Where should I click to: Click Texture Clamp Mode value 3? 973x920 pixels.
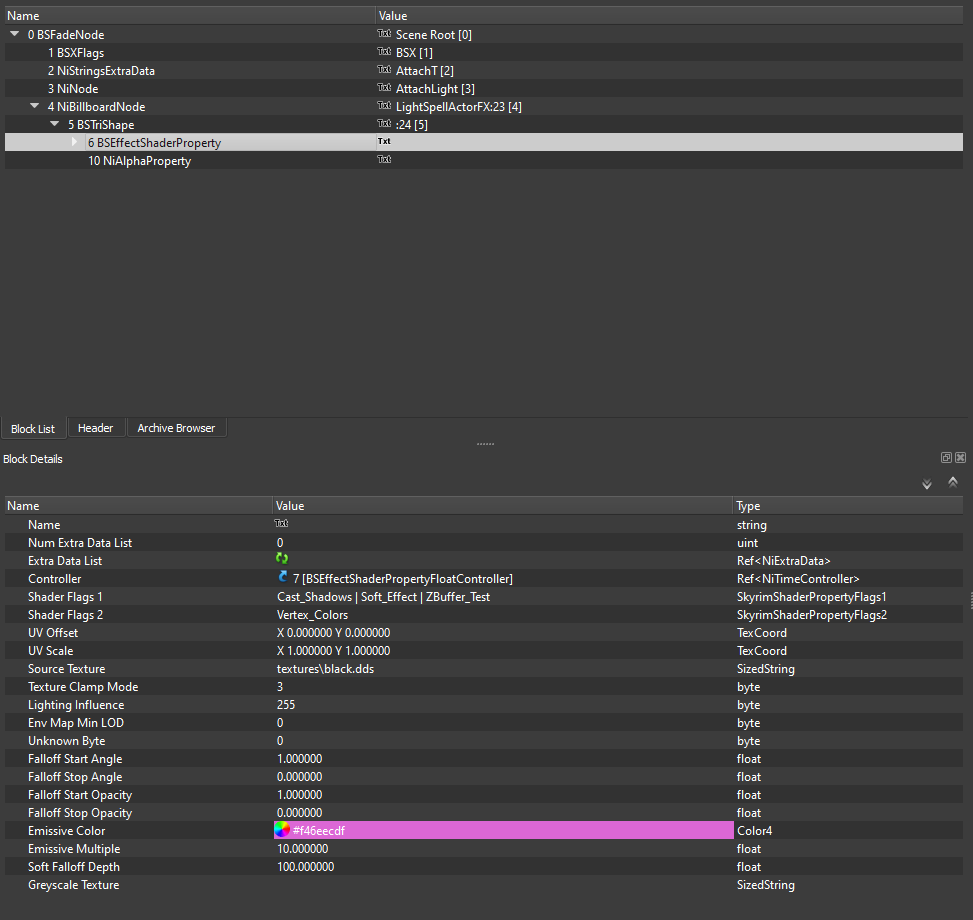[x=280, y=687]
